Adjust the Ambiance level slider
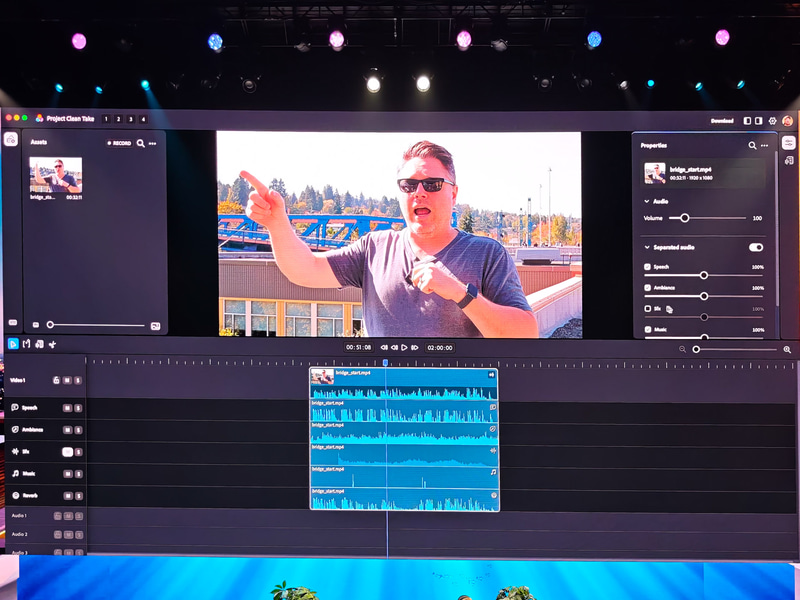Screen dimensions: 800x600 (x=704, y=296)
